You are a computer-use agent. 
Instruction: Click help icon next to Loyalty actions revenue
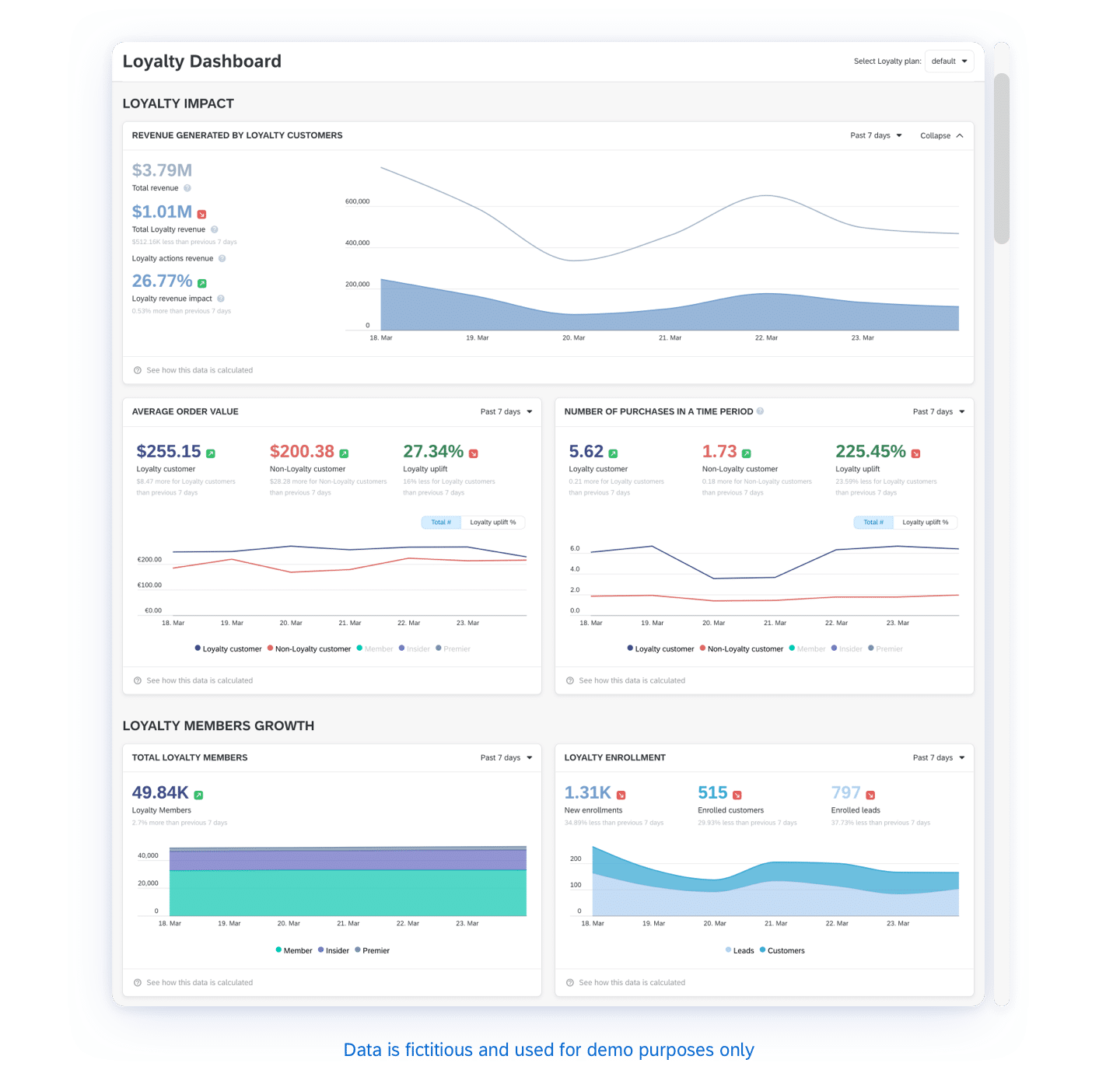(222, 258)
